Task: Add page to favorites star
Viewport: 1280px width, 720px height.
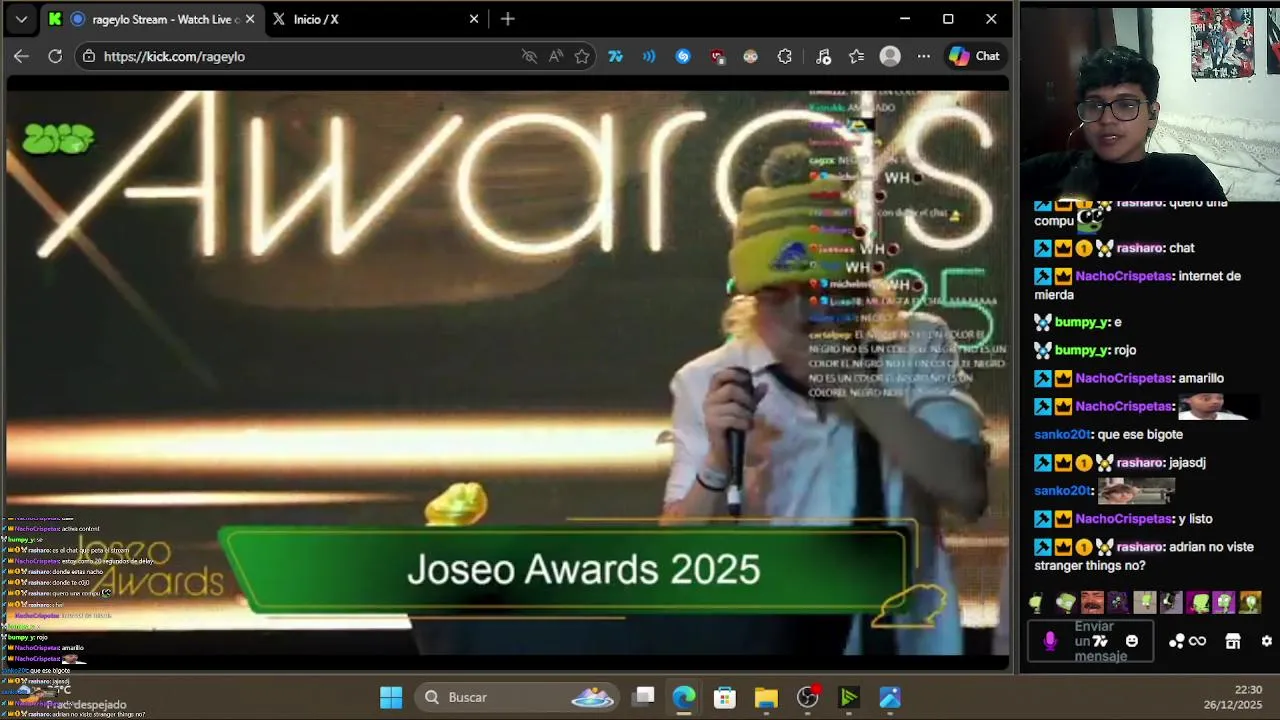Action: [x=582, y=56]
